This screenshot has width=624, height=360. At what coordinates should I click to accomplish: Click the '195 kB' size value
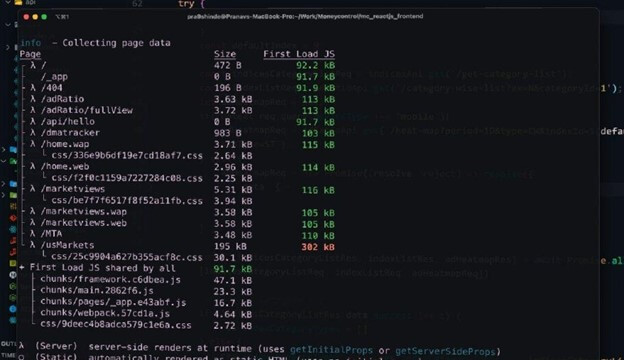(x=230, y=247)
